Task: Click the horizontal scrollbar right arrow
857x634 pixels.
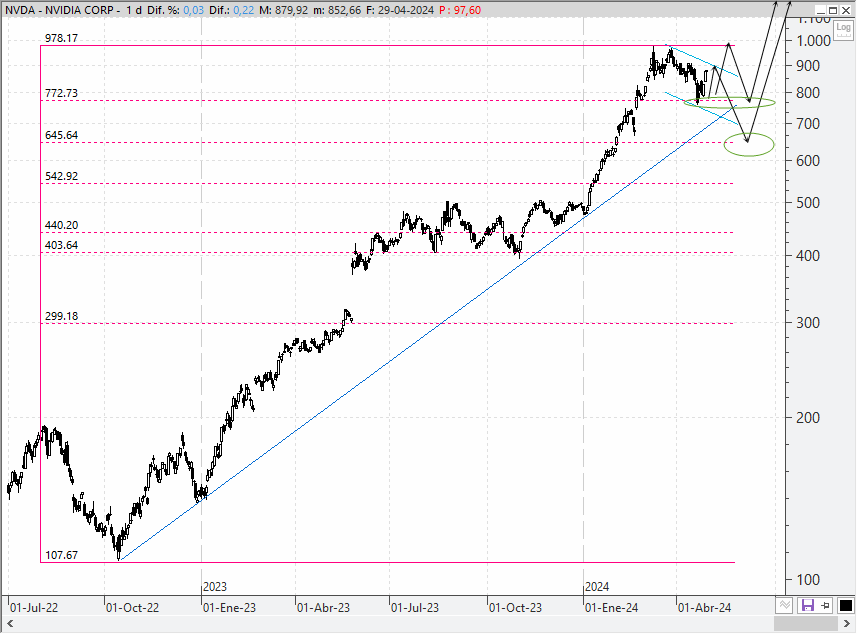Action: pos(847,624)
